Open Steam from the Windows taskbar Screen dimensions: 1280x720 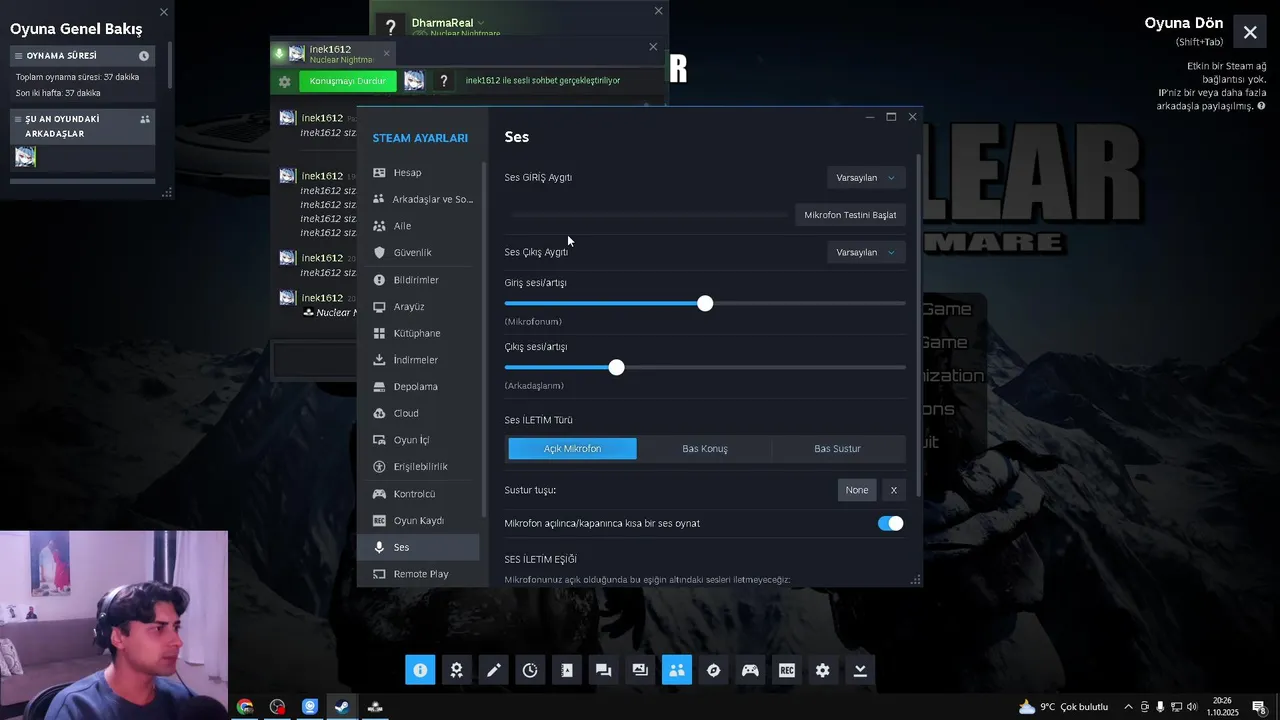click(342, 707)
